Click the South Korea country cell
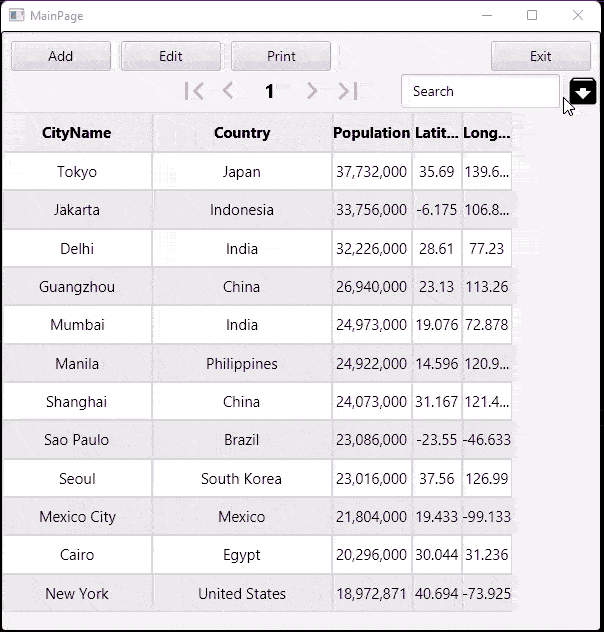 (242, 479)
